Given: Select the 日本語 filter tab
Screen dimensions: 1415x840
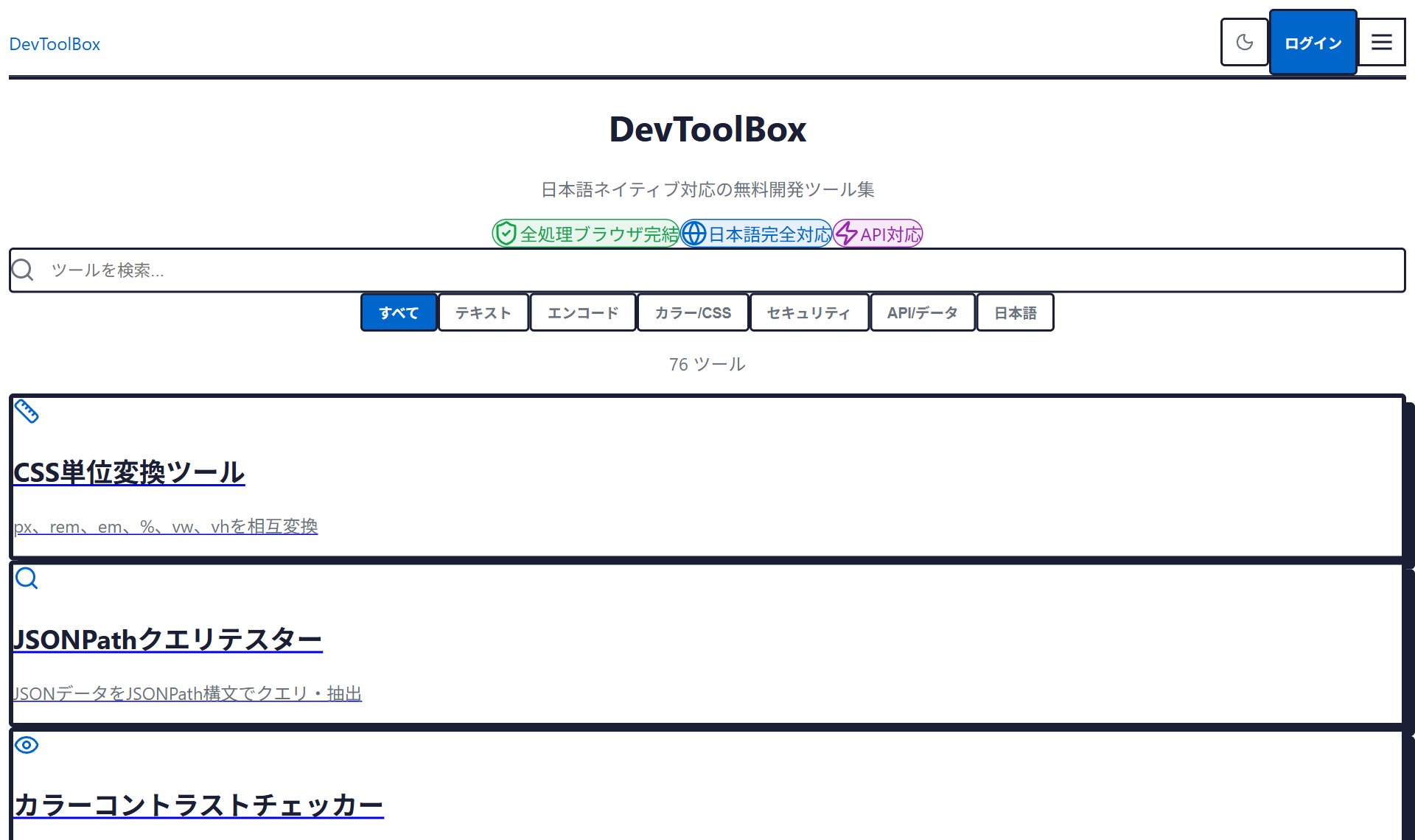Looking at the screenshot, I should click(x=1015, y=312).
